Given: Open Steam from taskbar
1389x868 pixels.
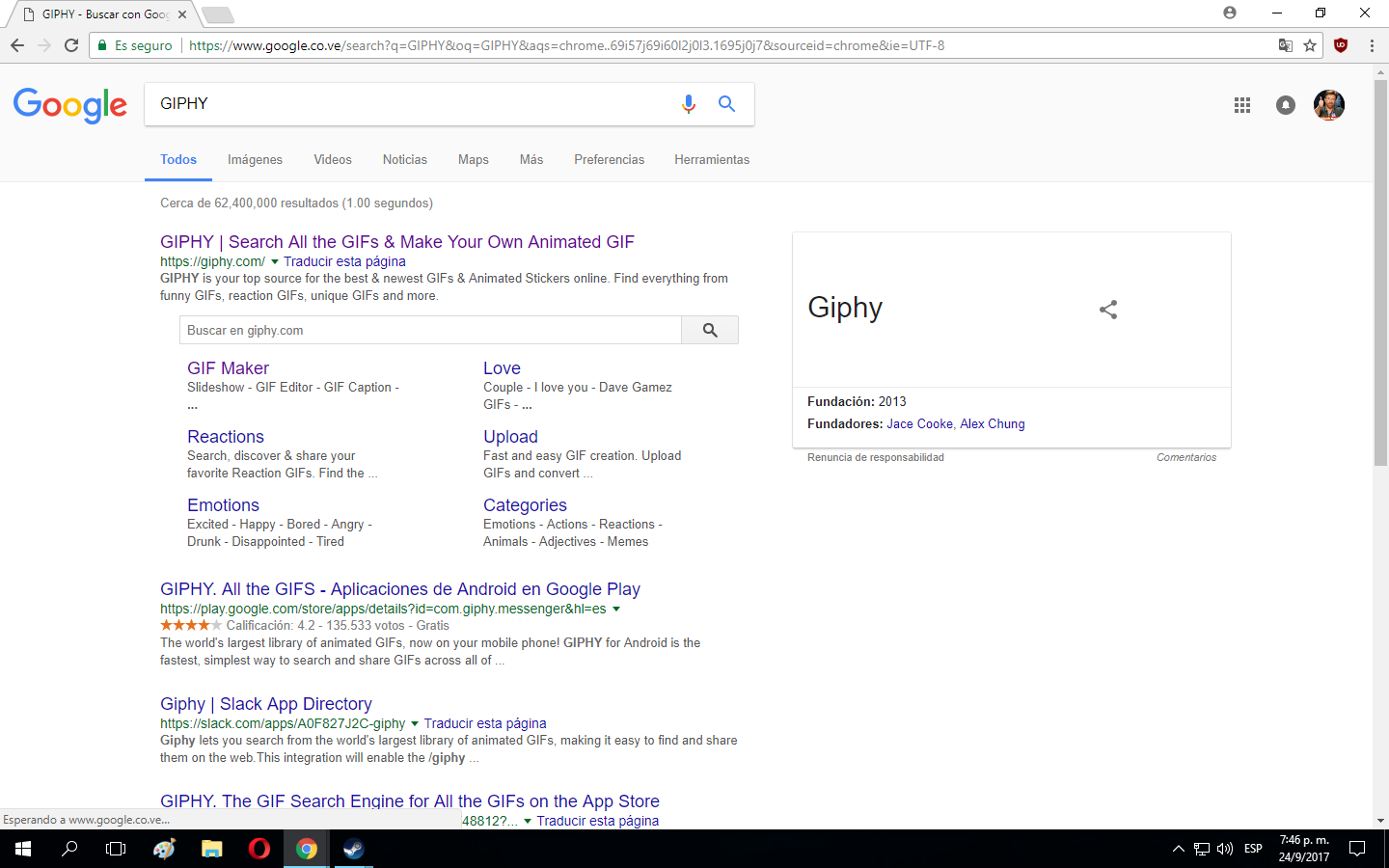Looking at the screenshot, I should pyautogui.click(x=353, y=849).
